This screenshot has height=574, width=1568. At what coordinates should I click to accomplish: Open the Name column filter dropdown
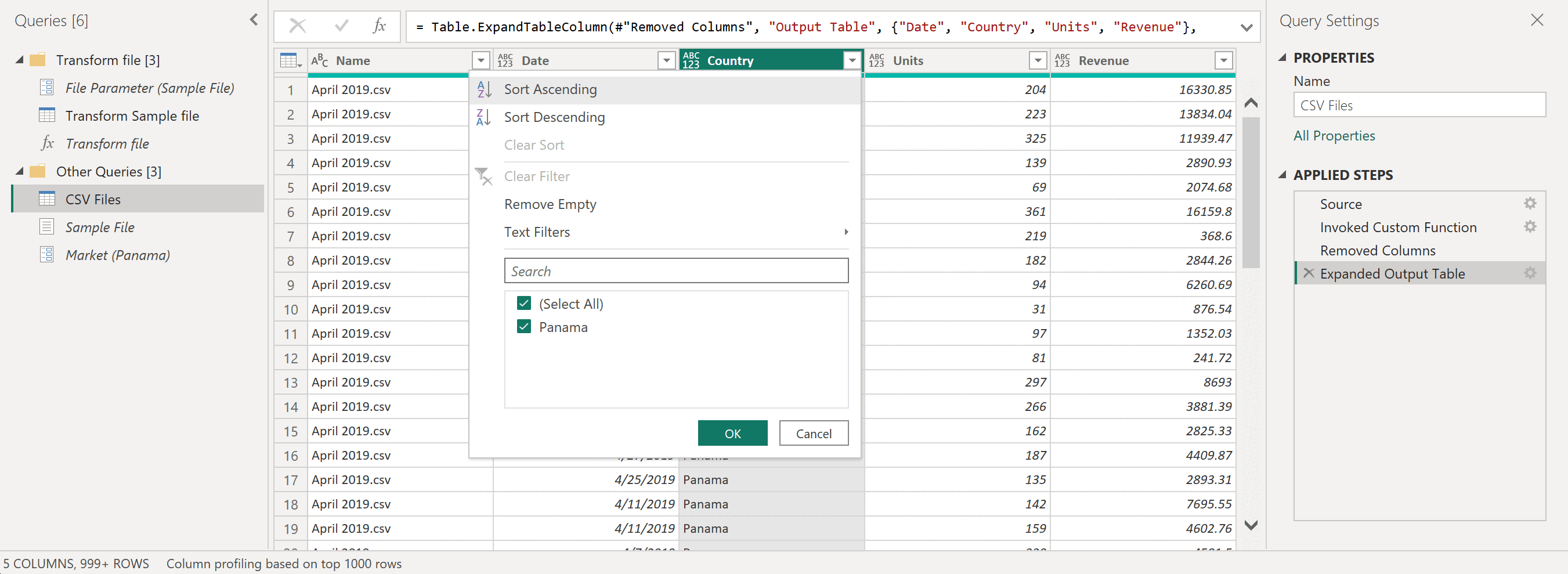pyautogui.click(x=480, y=60)
